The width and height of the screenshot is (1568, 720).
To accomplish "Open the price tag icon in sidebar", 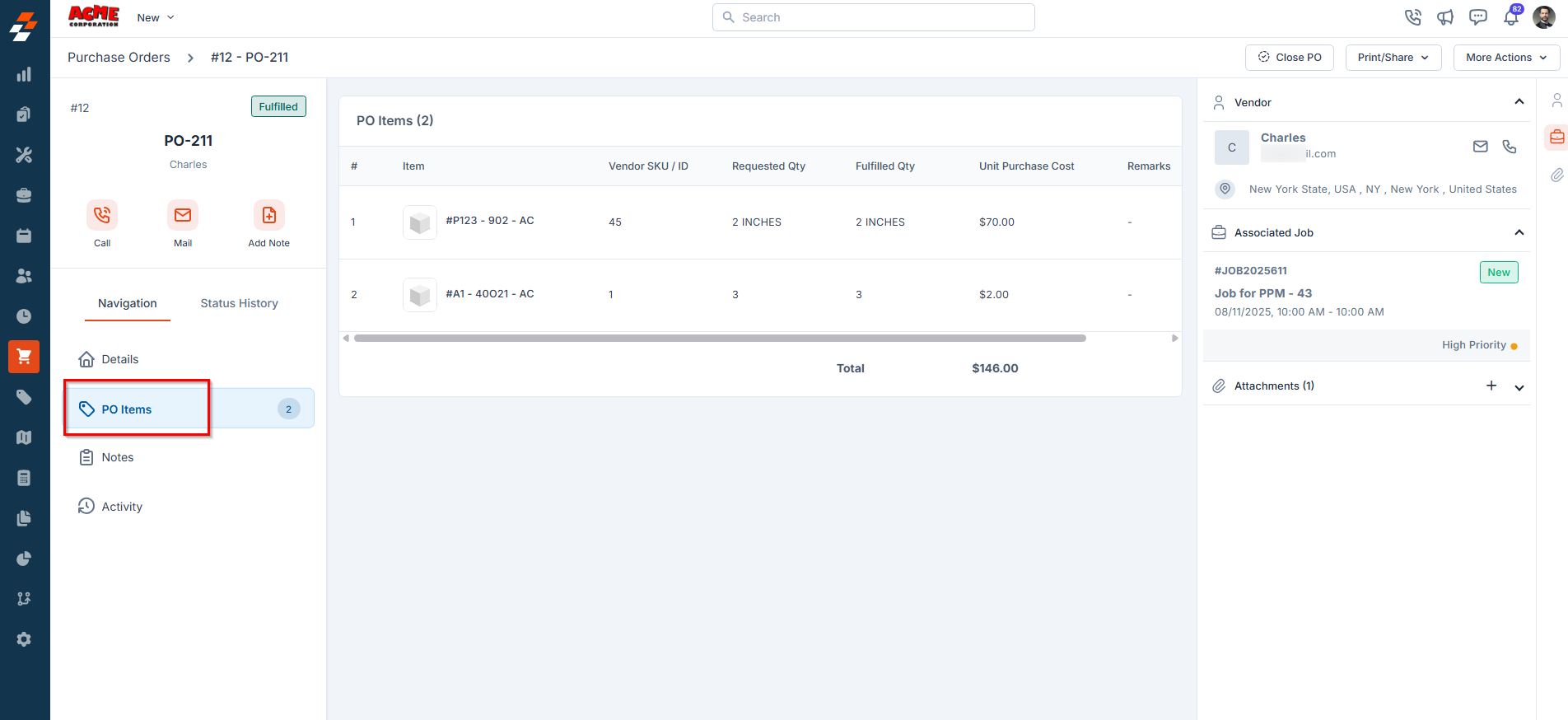I will click(24, 397).
